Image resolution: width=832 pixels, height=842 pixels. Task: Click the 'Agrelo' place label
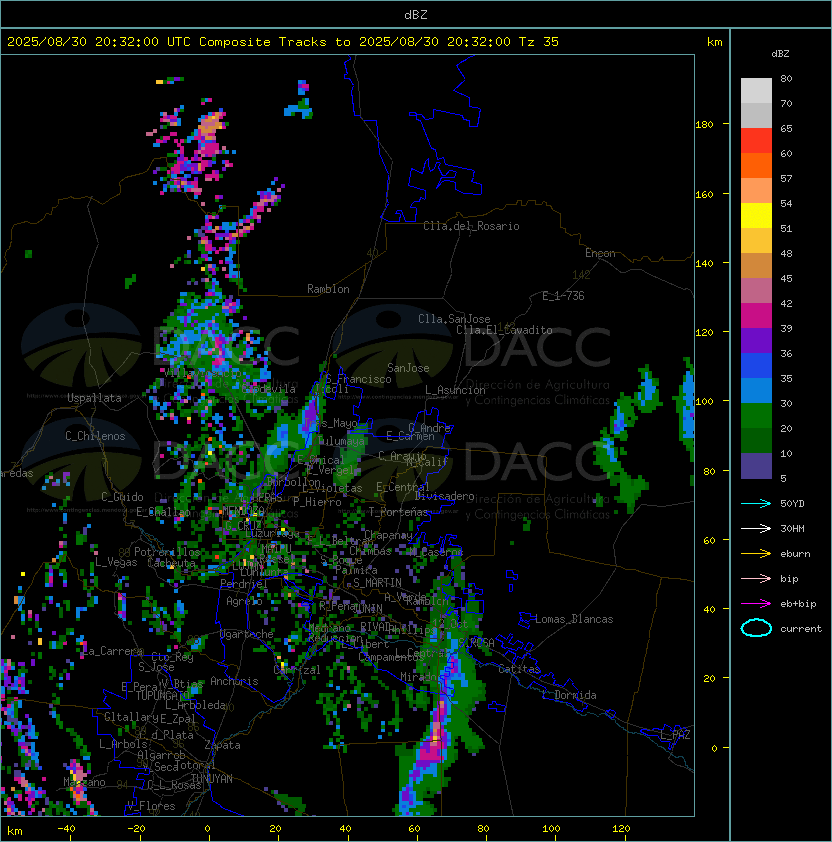(244, 601)
